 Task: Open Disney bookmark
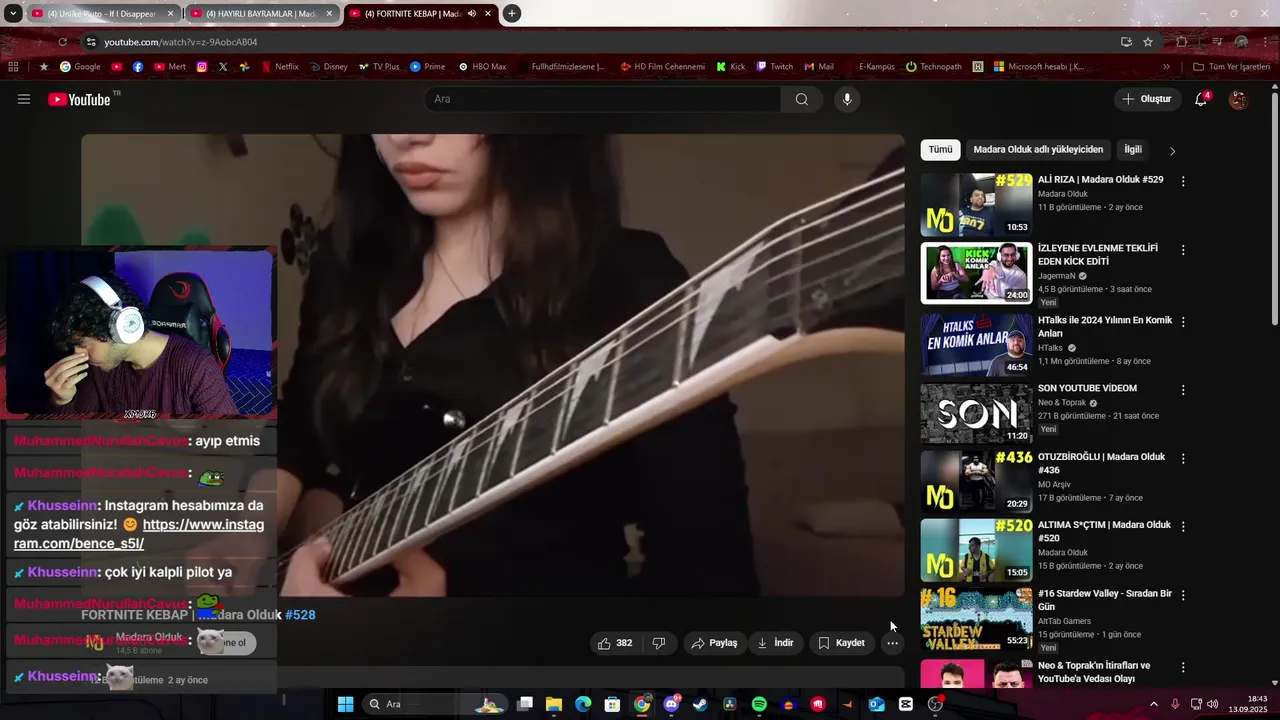(x=329, y=67)
